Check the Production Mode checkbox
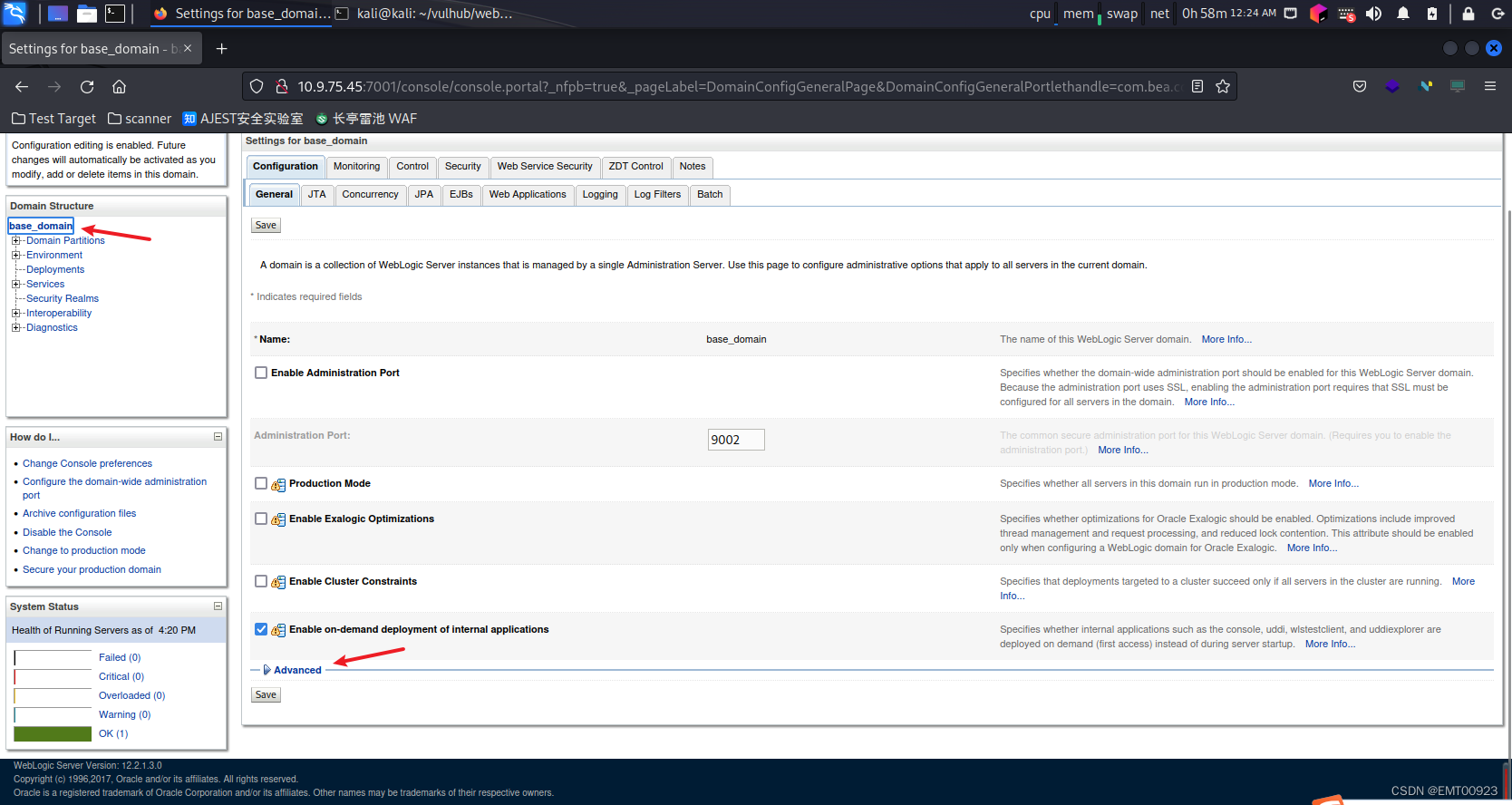The height and width of the screenshot is (805, 1512). [261, 483]
